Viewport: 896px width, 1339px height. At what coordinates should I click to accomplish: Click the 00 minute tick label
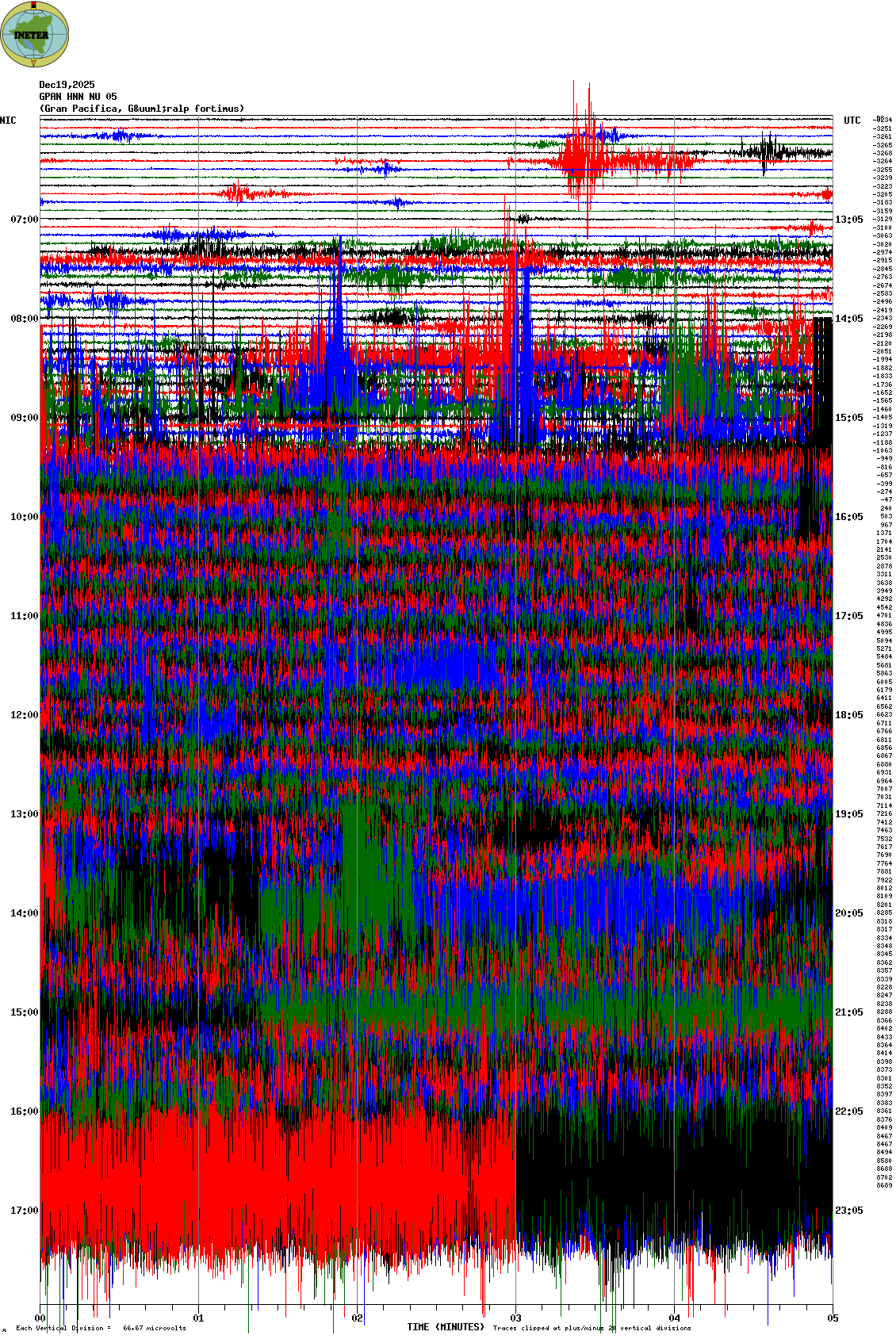click(40, 1318)
